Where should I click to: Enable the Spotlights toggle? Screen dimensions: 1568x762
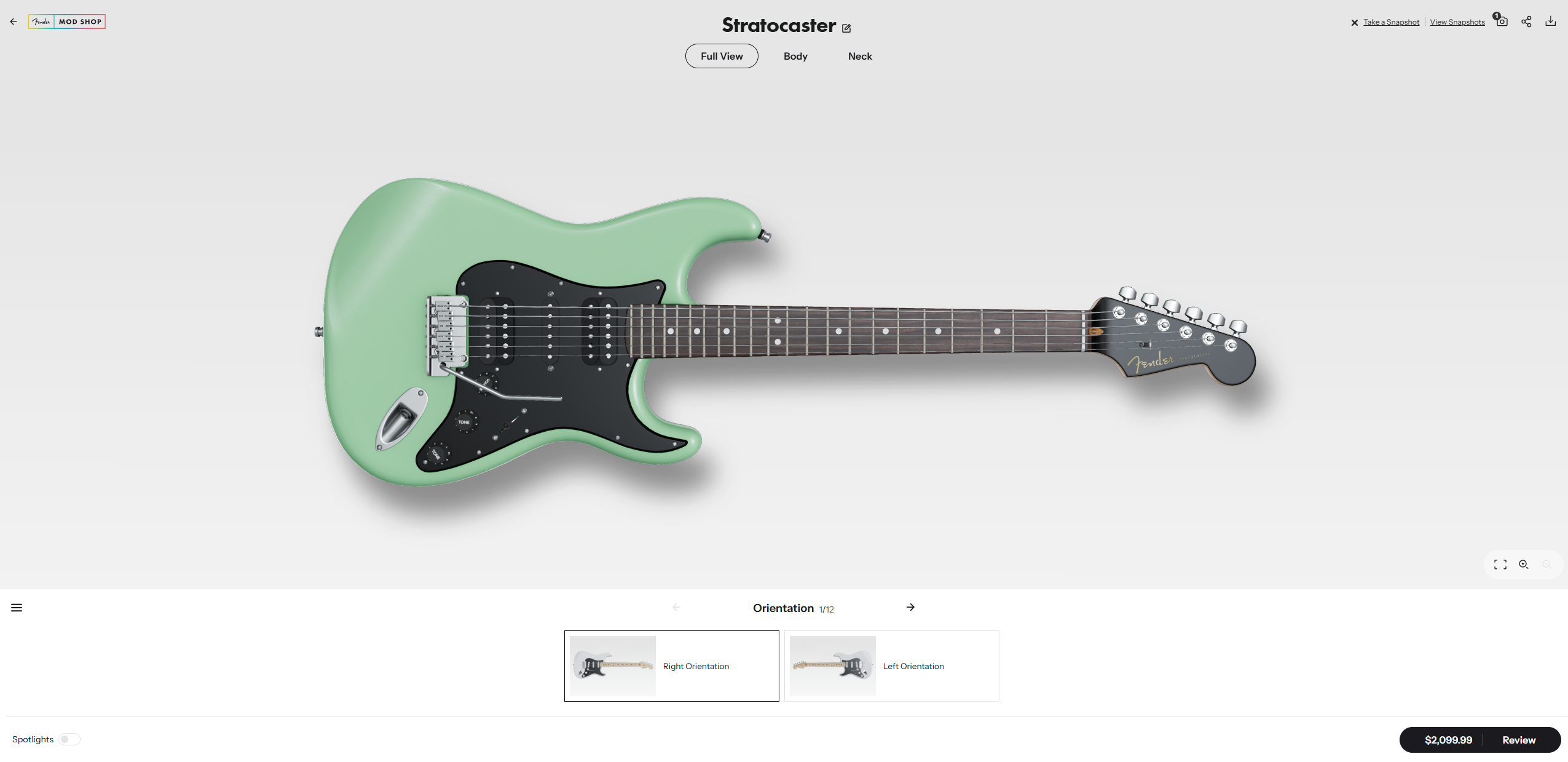pyautogui.click(x=69, y=739)
